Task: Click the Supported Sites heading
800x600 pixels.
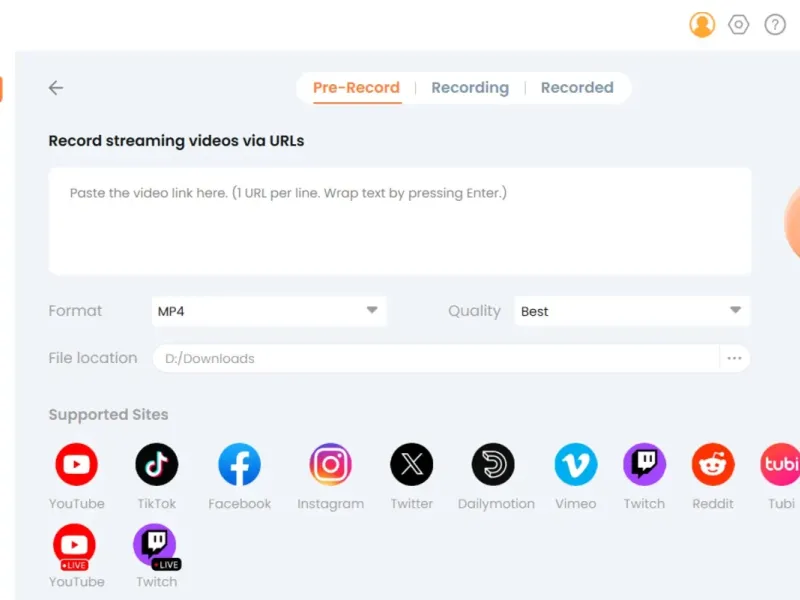Action: click(108, 414)
